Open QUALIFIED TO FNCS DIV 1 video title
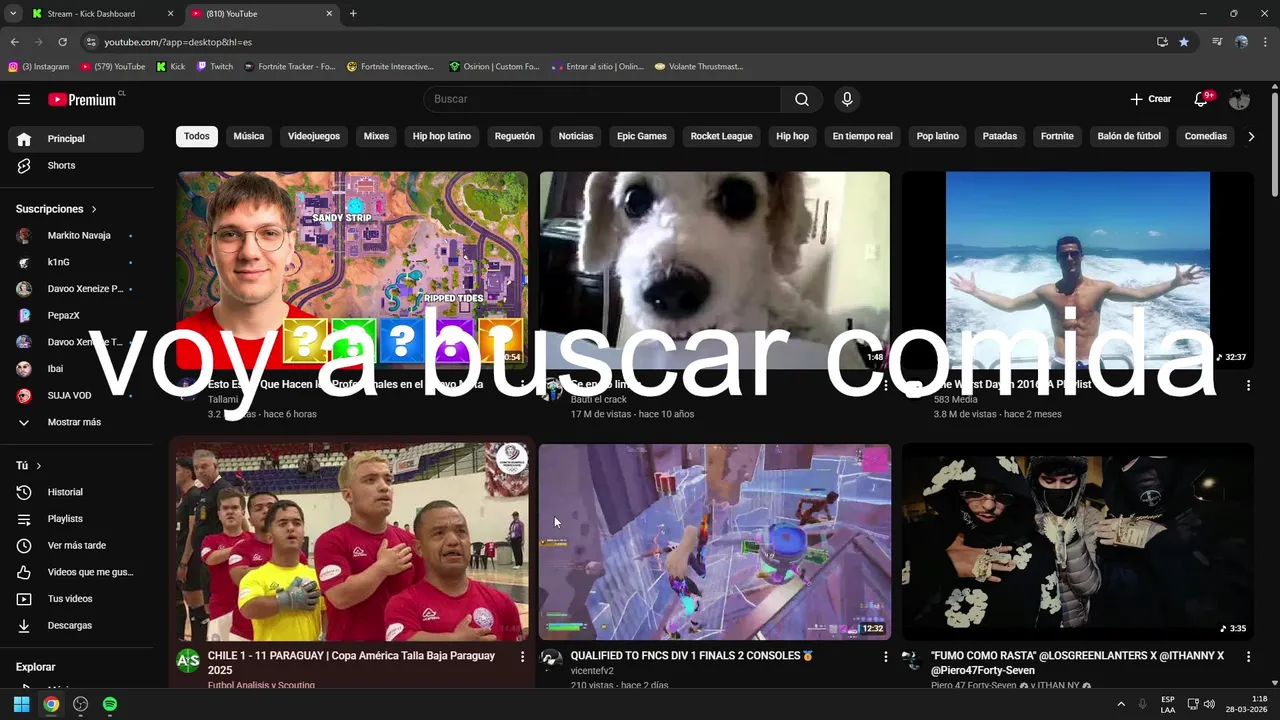 tap(692, 656)
